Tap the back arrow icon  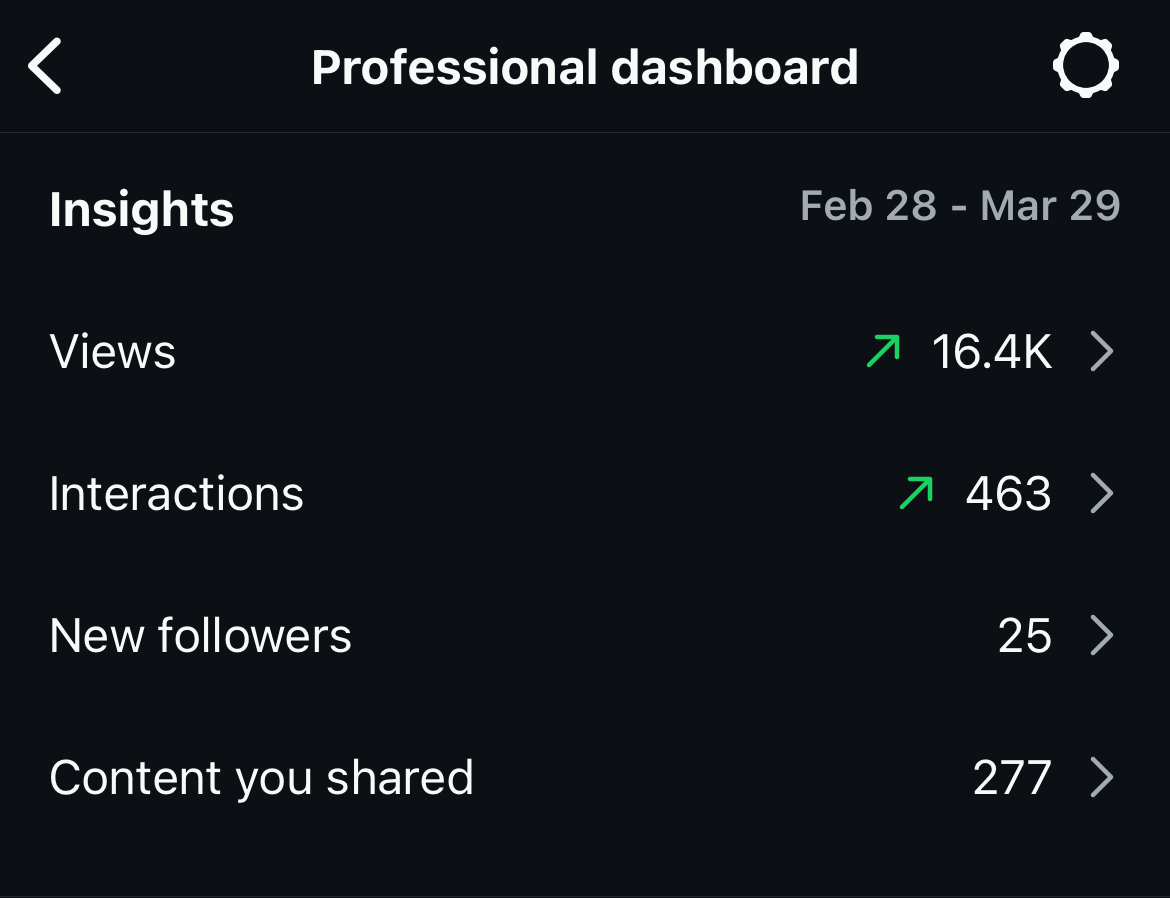coord(45,66)
